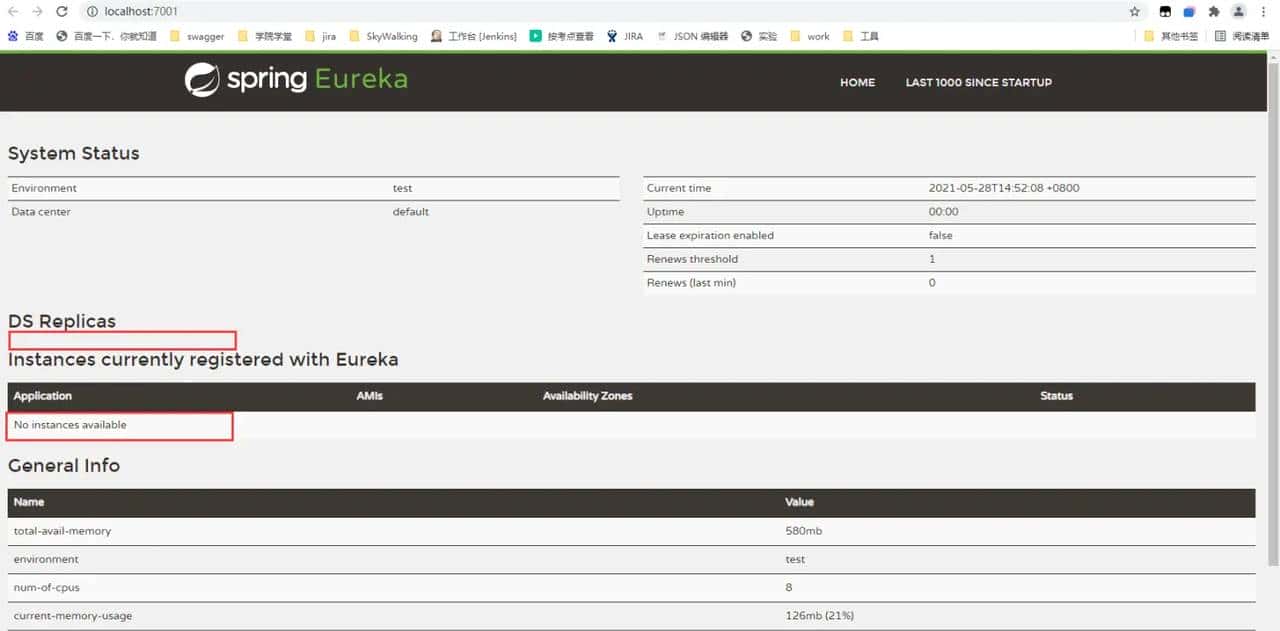Image resolution: width=1280 pixels, height=631 pixels.
Task: Open LAST 1000 SINCE STARTUP page
Action: [x=978, y=82]
